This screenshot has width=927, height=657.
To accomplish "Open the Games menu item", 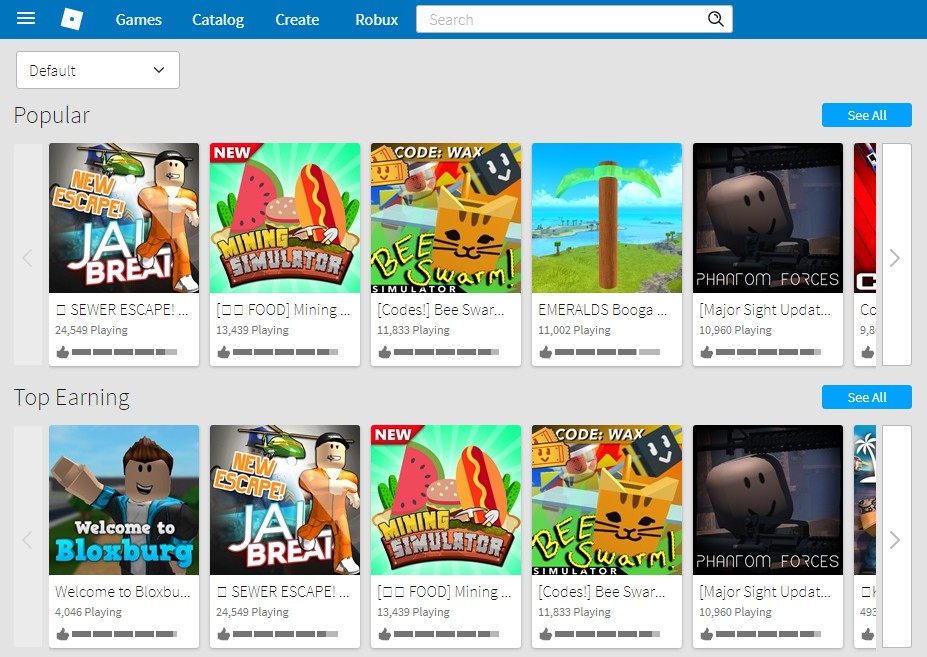I will [x=138, y=20].
